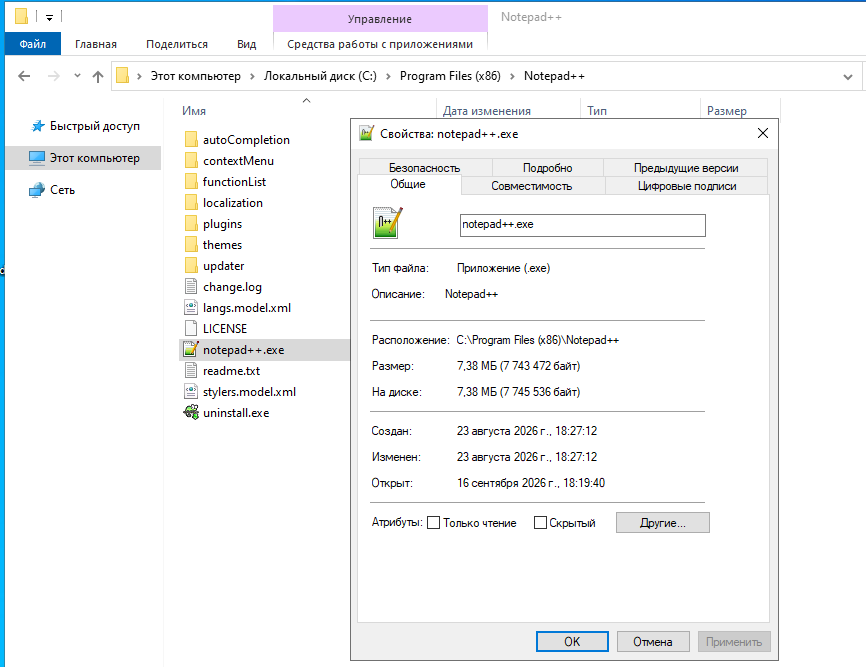The height and width of the screenshot is (667, 866).
Task: Switch to 'Предыдущие версии' tab
Action: tap(686, 167)
